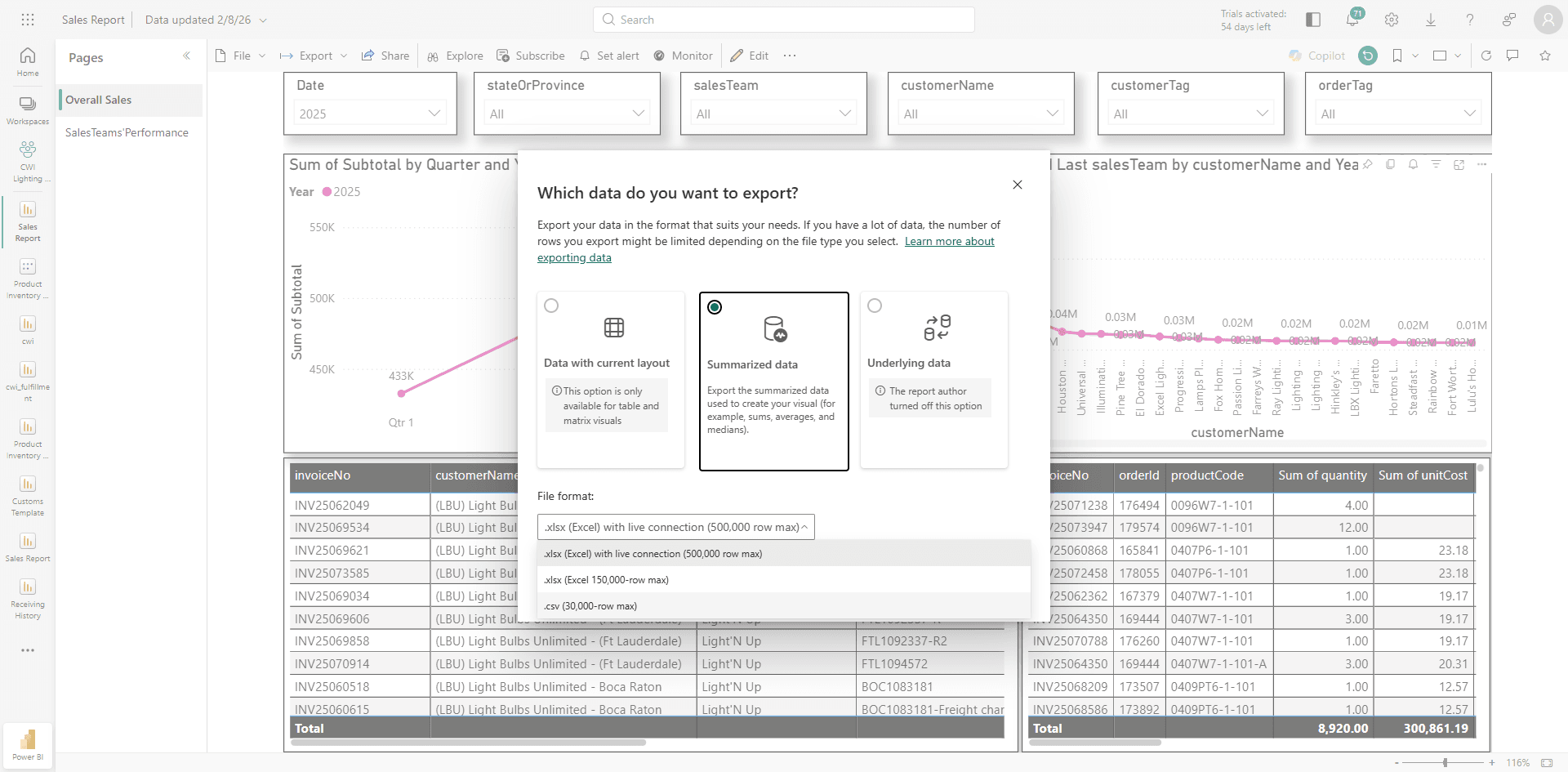Open the customerTag slicer dropdown
This screenshot has width=1568, height=772.
click(1191, 114)
